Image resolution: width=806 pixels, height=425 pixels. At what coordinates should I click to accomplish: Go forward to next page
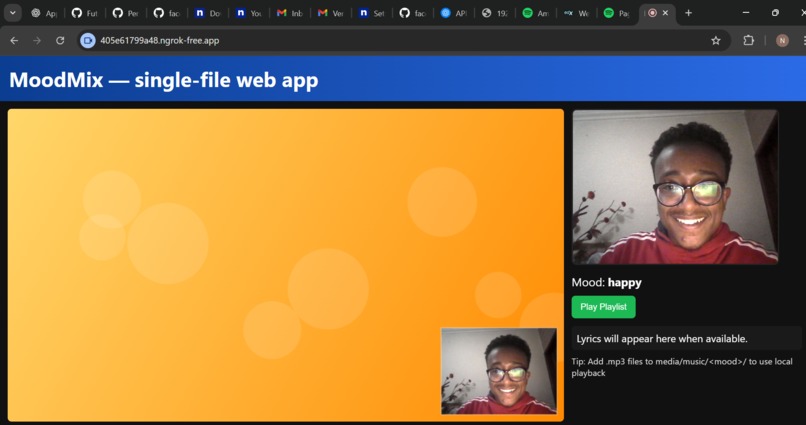[x=37, y=41]
